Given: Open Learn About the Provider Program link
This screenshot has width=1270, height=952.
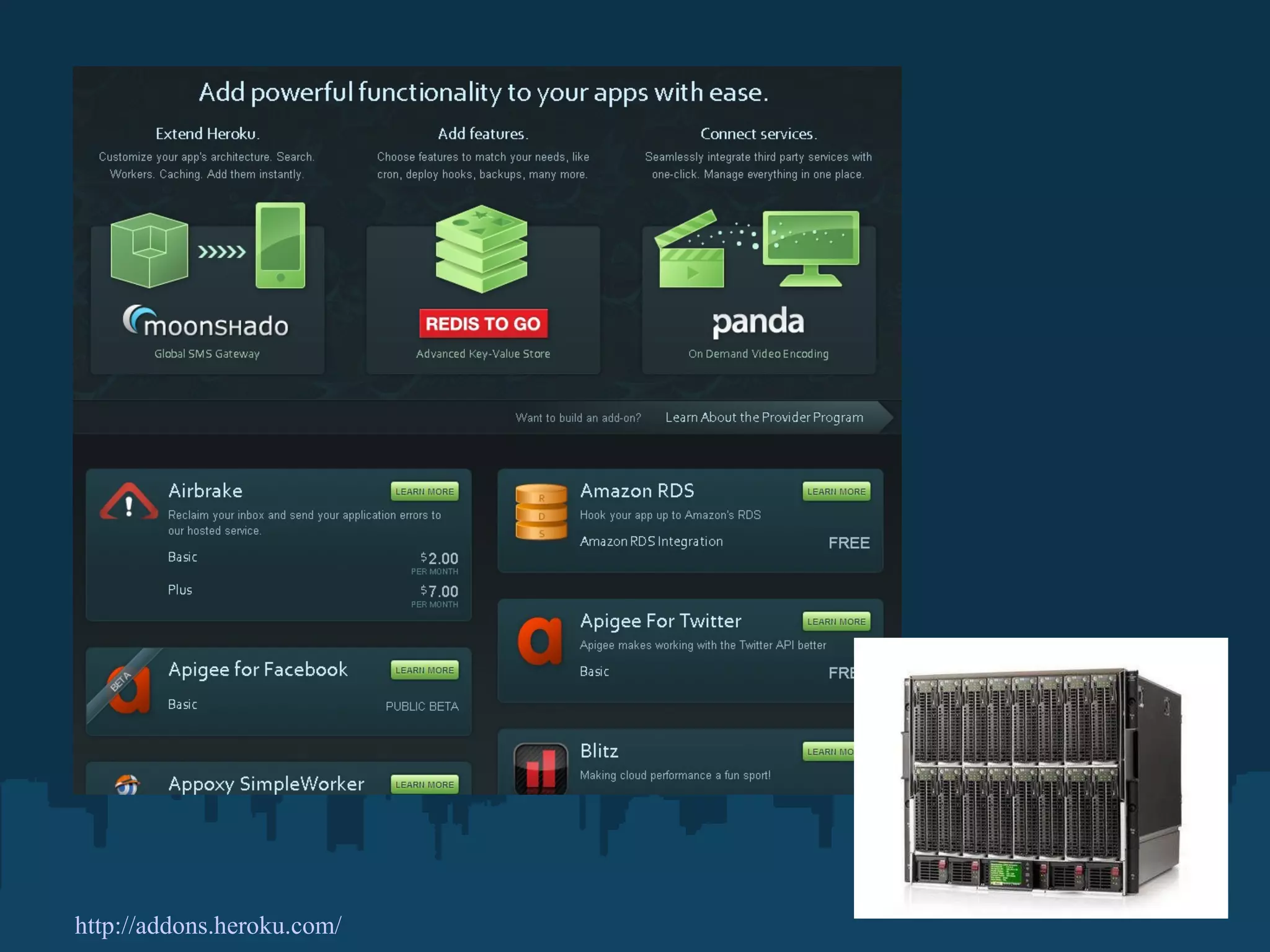Looking at the screenshot, I should (x=764, y=418).
